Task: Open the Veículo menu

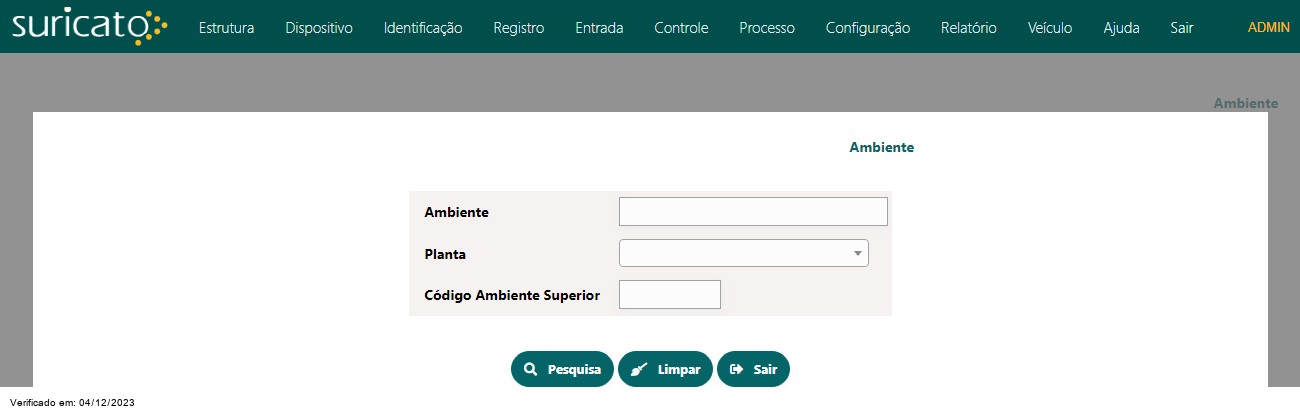Action: [1050, 28]
